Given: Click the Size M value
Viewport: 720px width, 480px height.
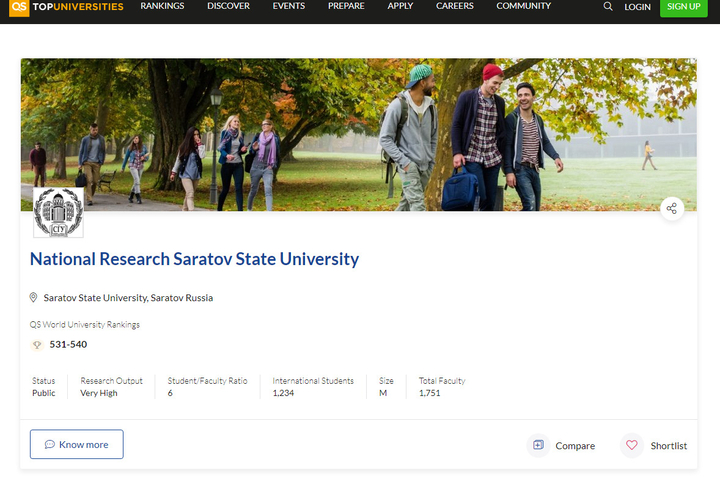Looking at the screenshot, I should 383,393.
